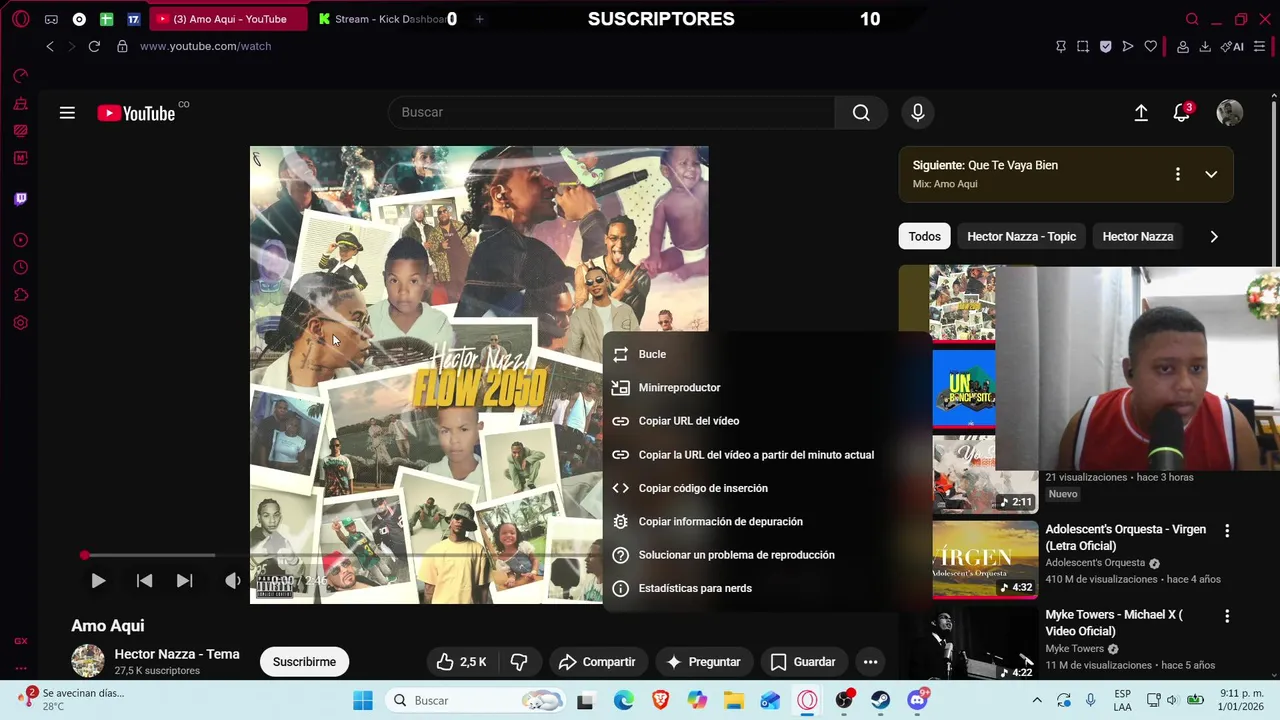The image size is (1280, 720).
Task: Open YouTube notifications bell
Action: (x=1182, y=113)
